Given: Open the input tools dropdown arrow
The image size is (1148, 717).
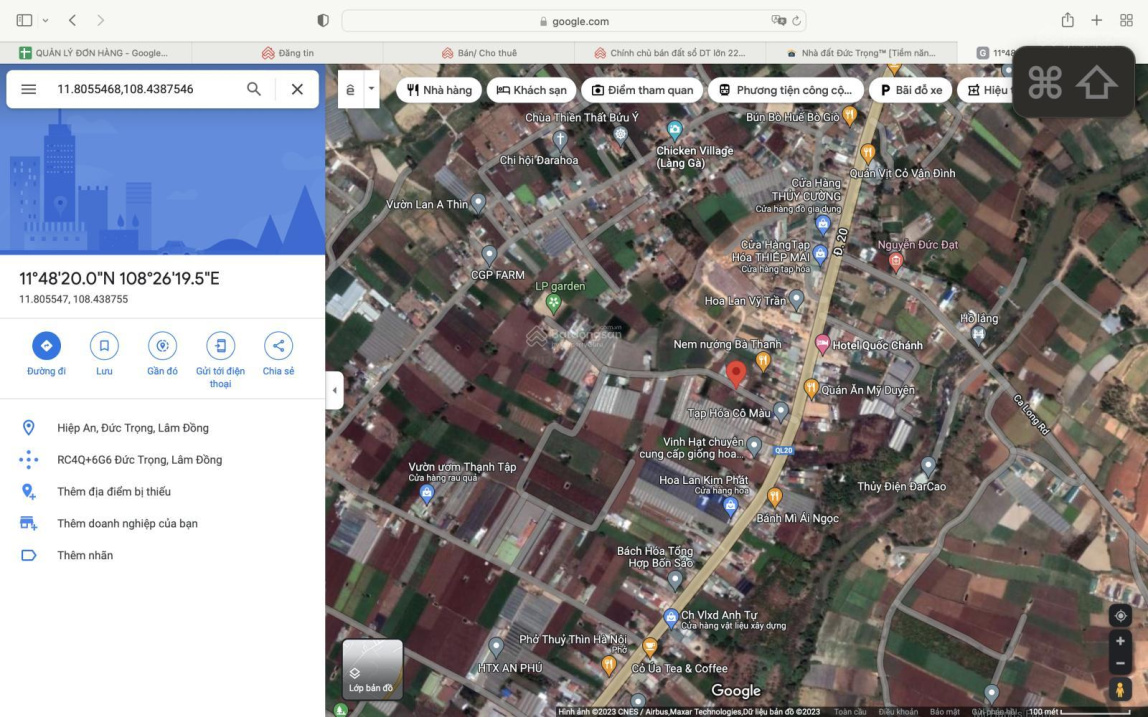Looking at the screenshot, I should pyautogui.click(x=372, y=88).
